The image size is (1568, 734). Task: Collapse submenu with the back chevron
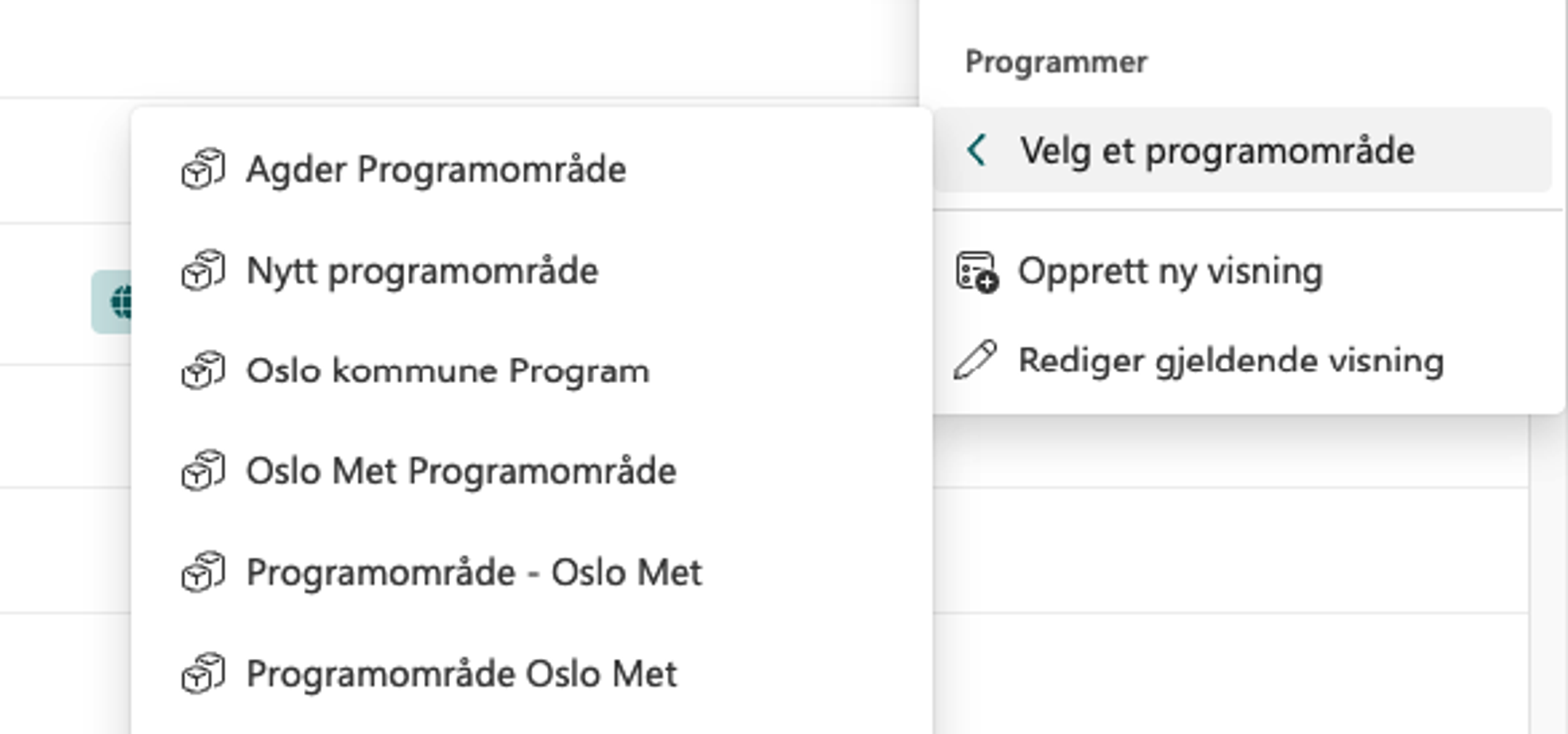pos(976,151)
